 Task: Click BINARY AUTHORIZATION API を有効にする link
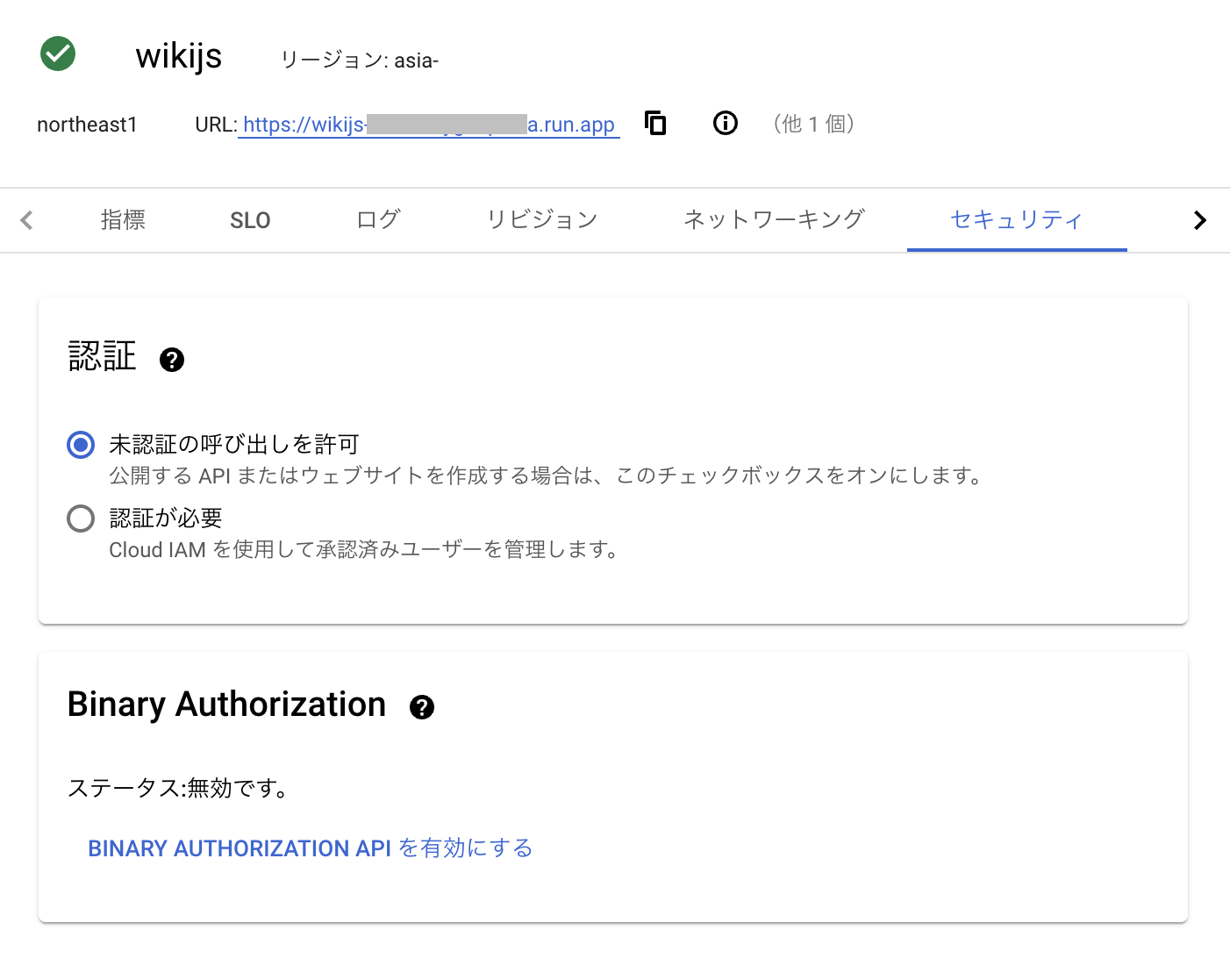click(309, 848)
